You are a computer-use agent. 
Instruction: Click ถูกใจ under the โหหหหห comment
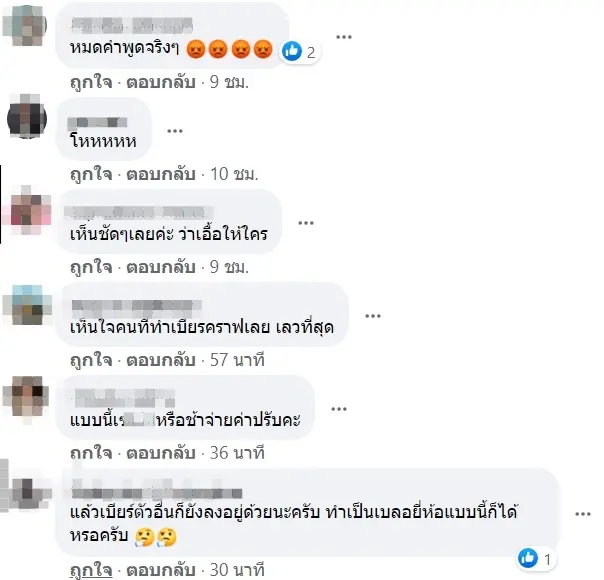tap(91, 174)
